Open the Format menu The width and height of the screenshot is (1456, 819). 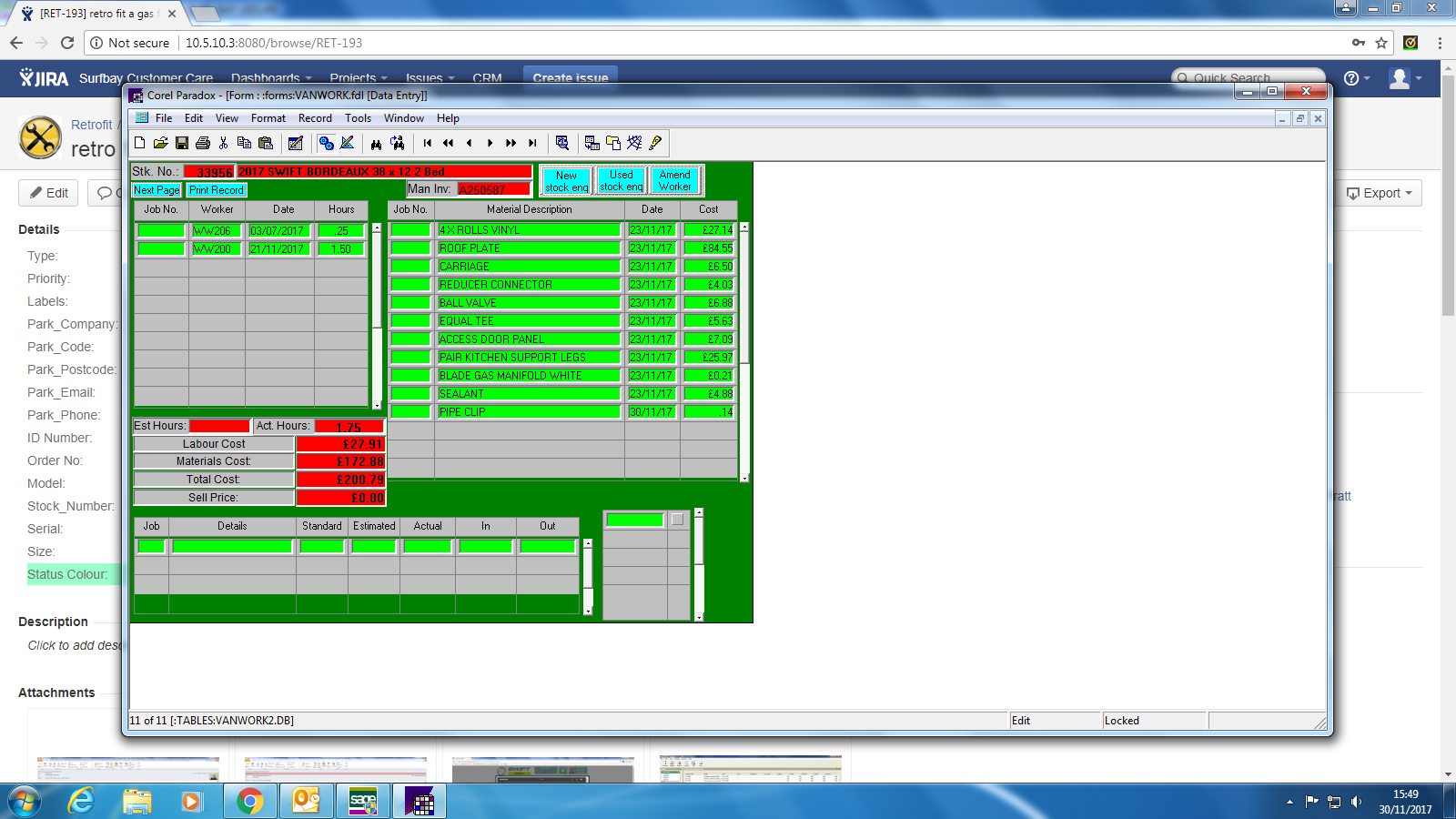[268, 118]
